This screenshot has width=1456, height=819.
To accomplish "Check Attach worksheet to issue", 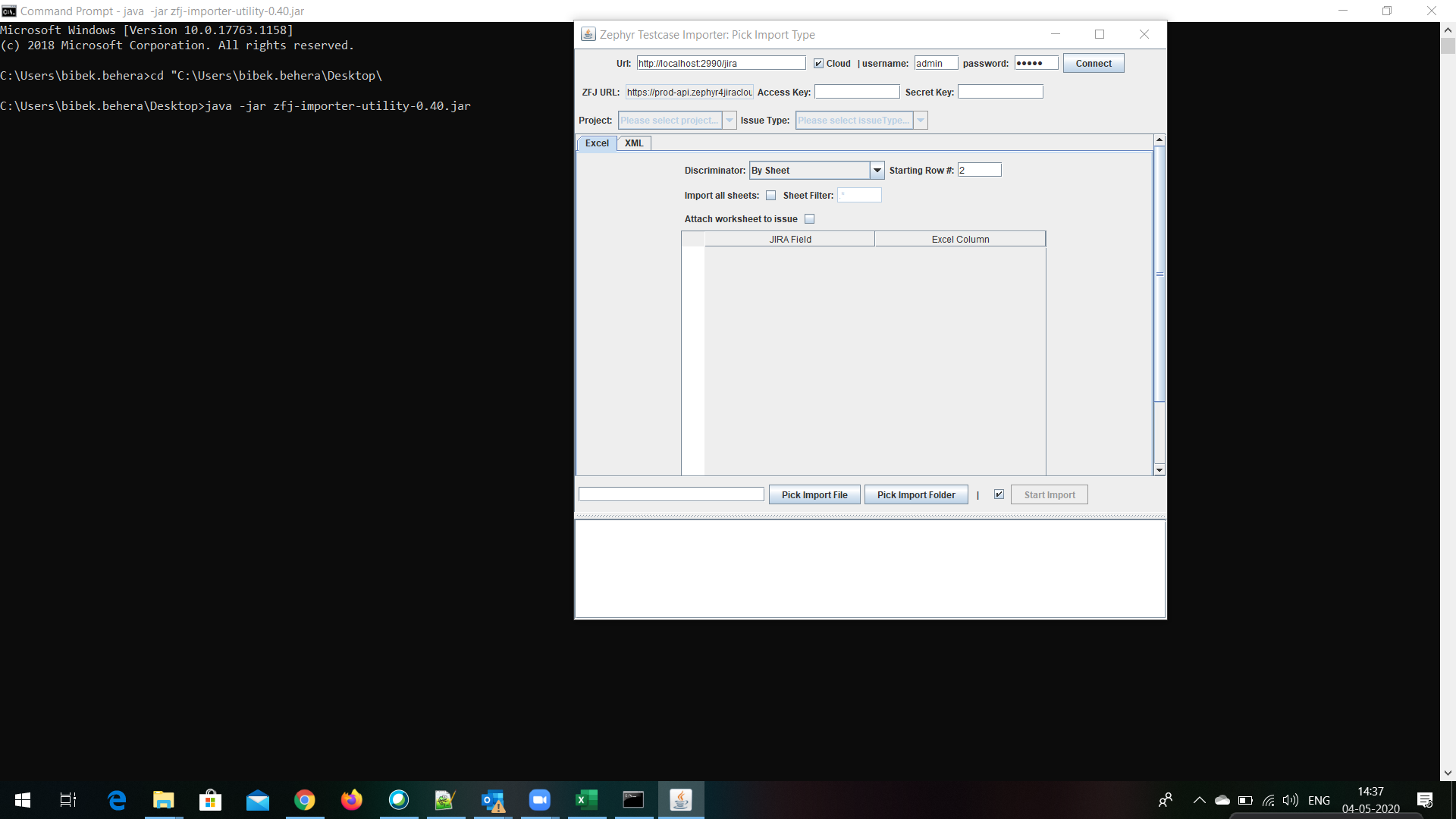I will click(x=809, y=218).
